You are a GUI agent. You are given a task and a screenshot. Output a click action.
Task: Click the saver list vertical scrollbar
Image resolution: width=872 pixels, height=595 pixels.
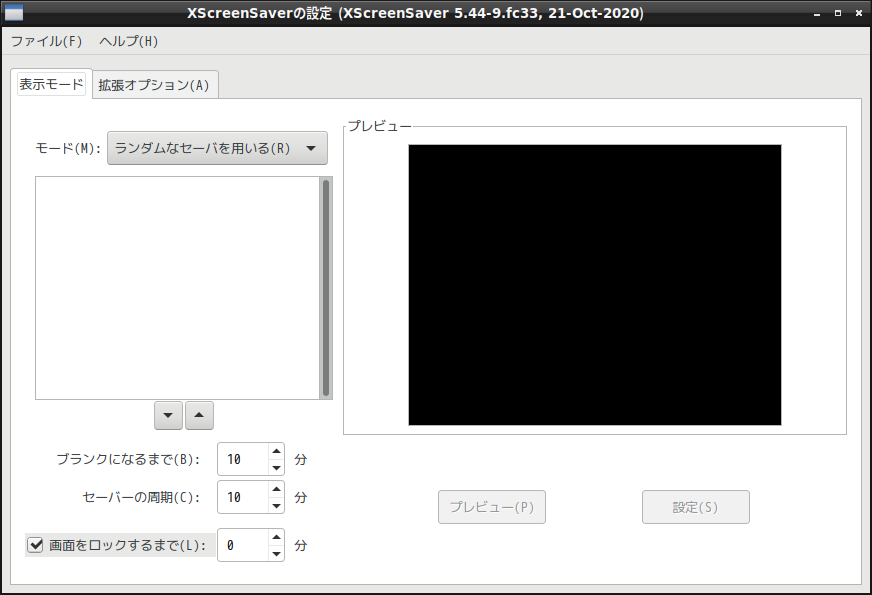click(x=326, y=288)
